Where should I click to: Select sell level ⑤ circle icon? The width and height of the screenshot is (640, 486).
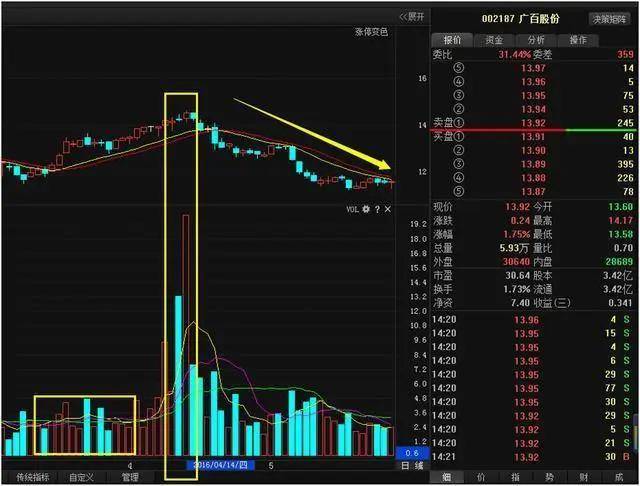[x=459, y=68]
